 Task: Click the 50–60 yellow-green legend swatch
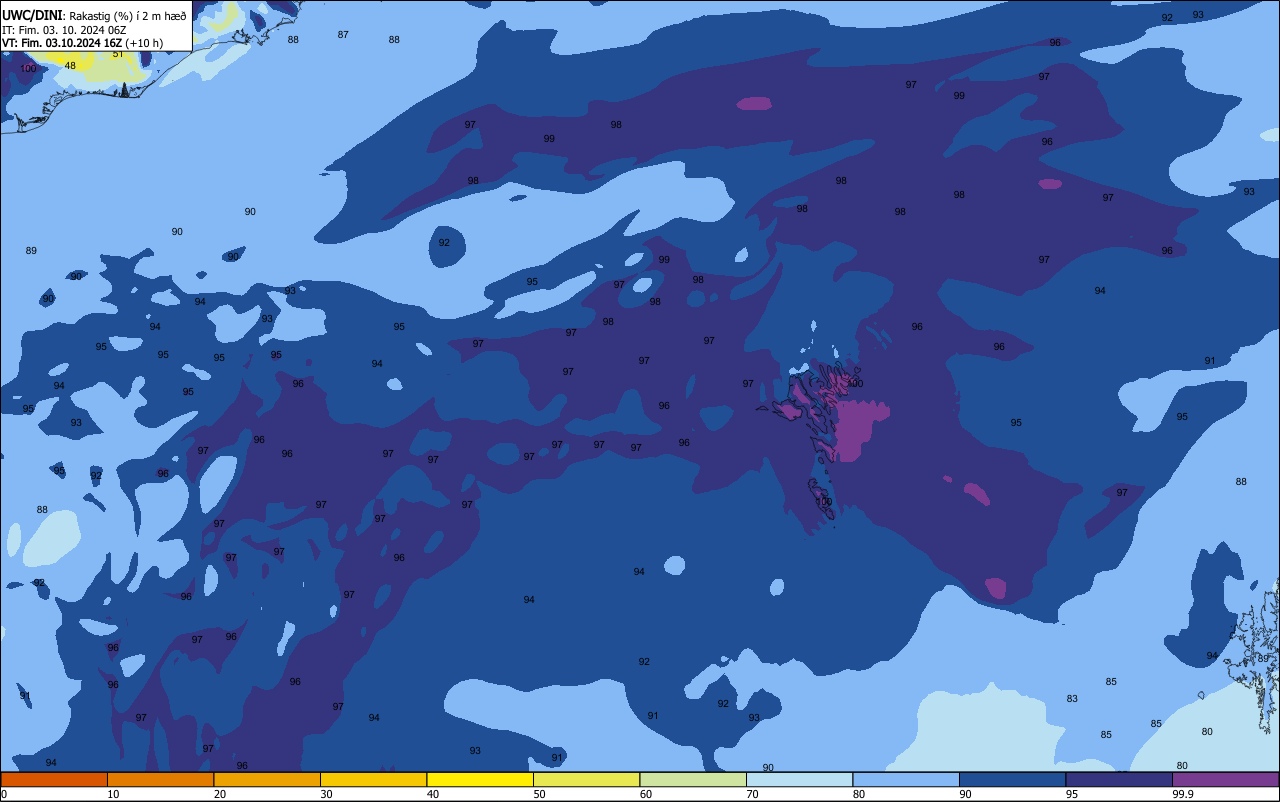[x=586, y=779]
